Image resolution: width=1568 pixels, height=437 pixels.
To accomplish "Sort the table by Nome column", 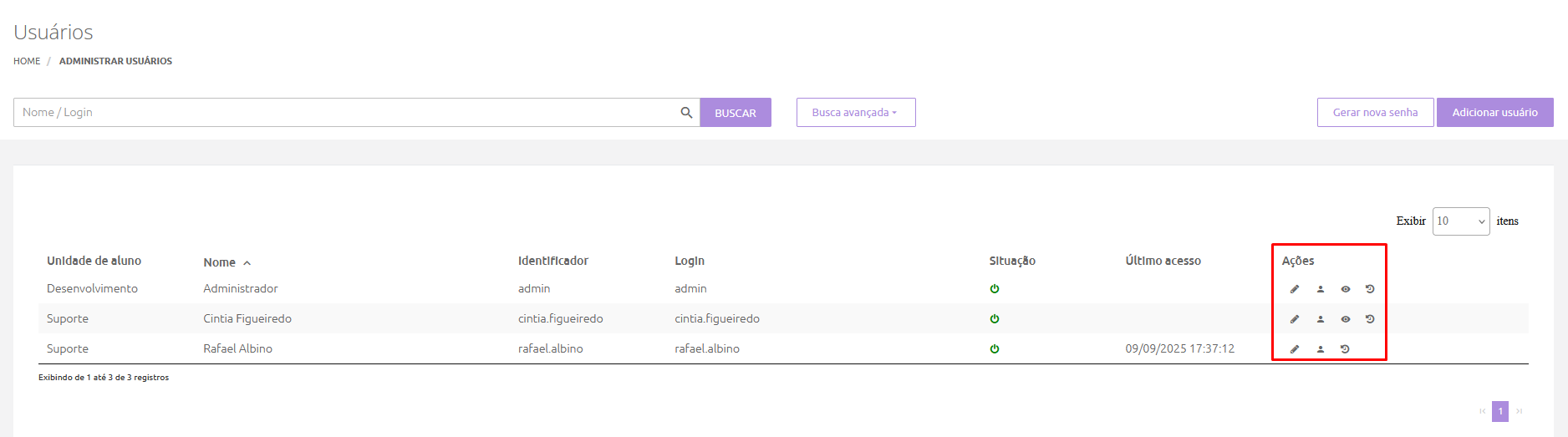I will coord(220,262).
